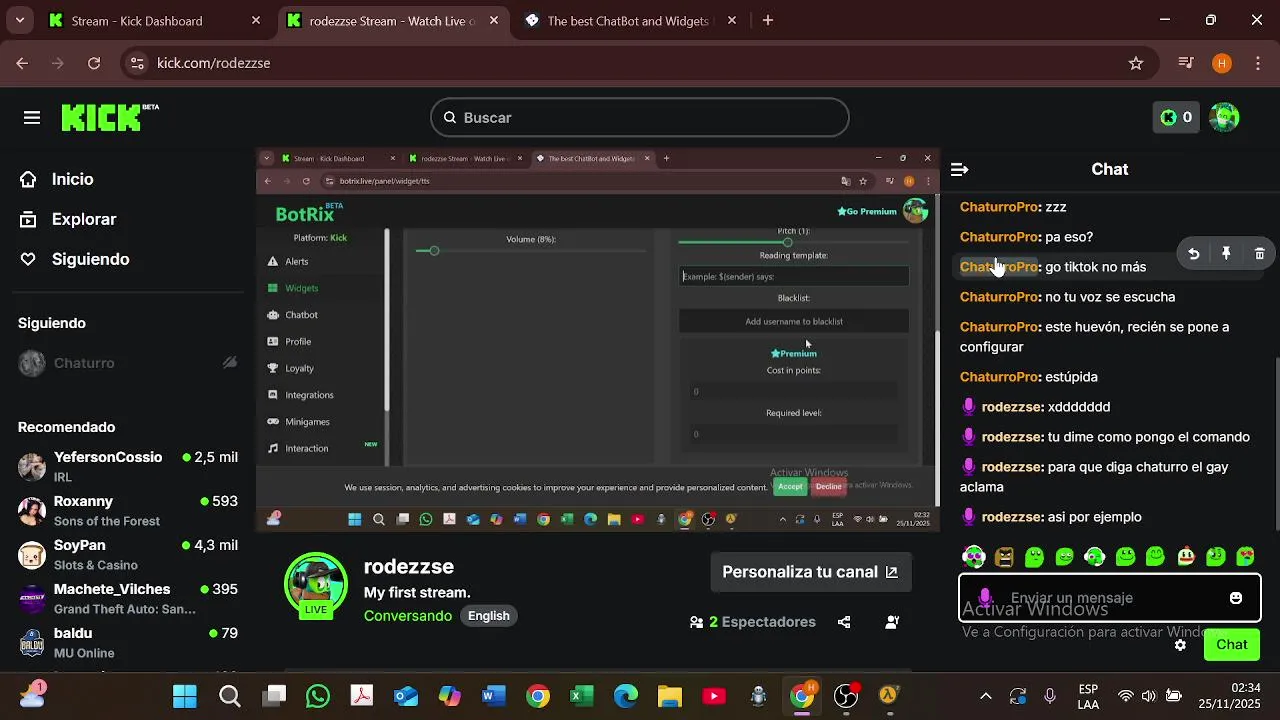Click the 'My first stream.' title
Image resolution: width=1280 pixels, height=720 pixels.
(417, 593)
